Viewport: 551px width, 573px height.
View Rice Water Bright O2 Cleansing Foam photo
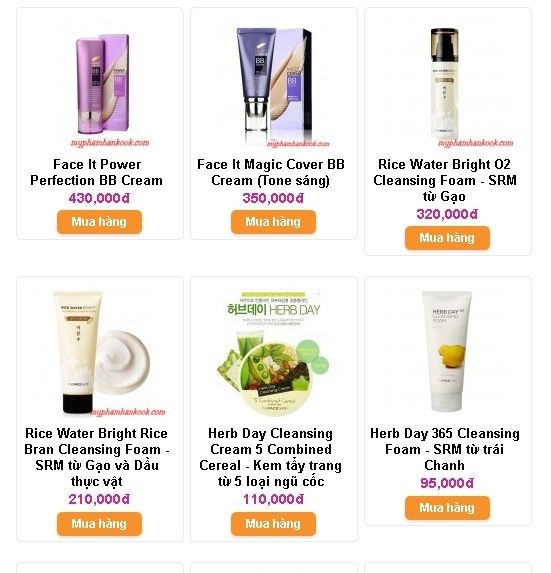coord(448,84)
